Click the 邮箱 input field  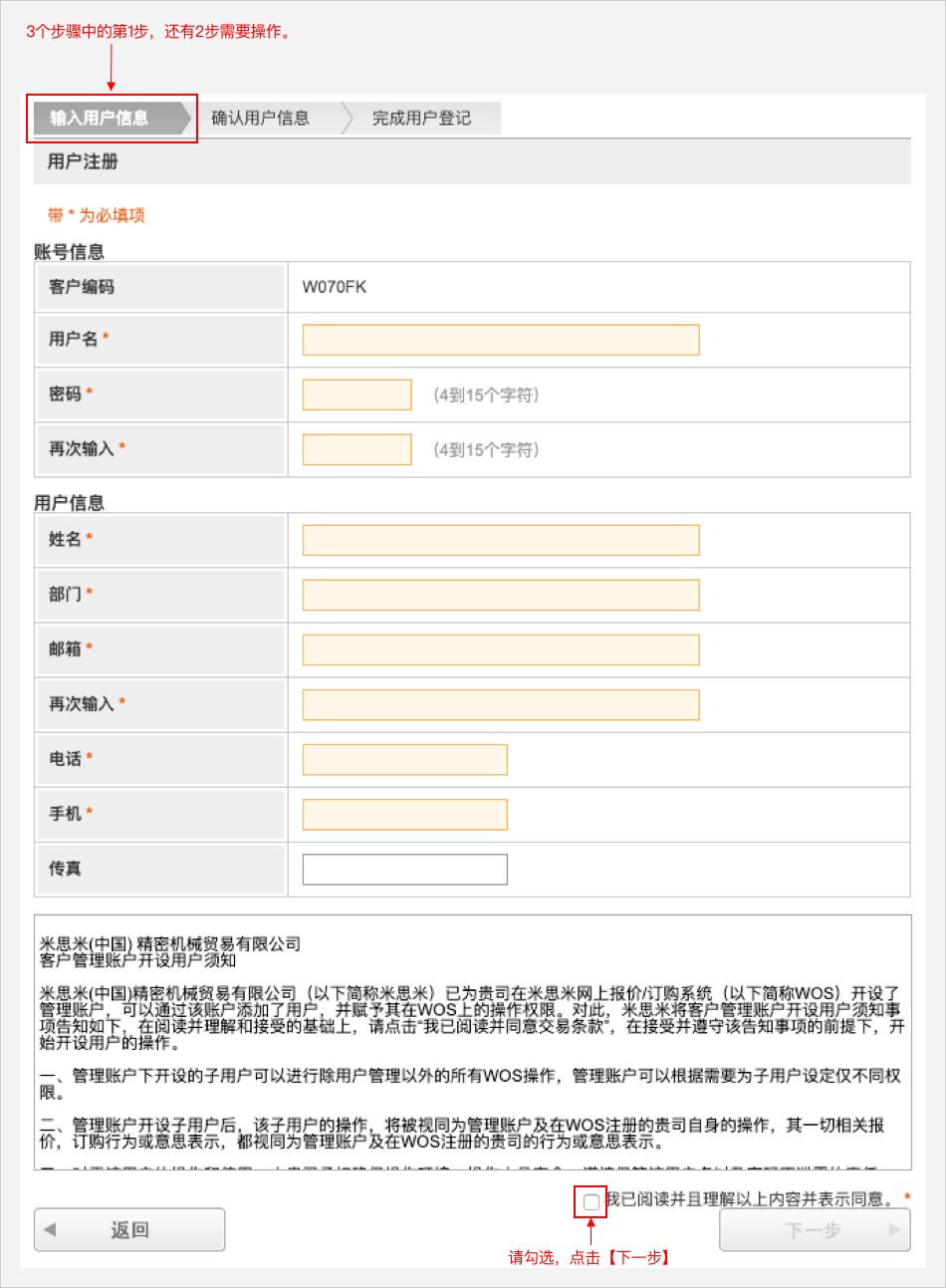pyautogui.click(x=500, y=649)
